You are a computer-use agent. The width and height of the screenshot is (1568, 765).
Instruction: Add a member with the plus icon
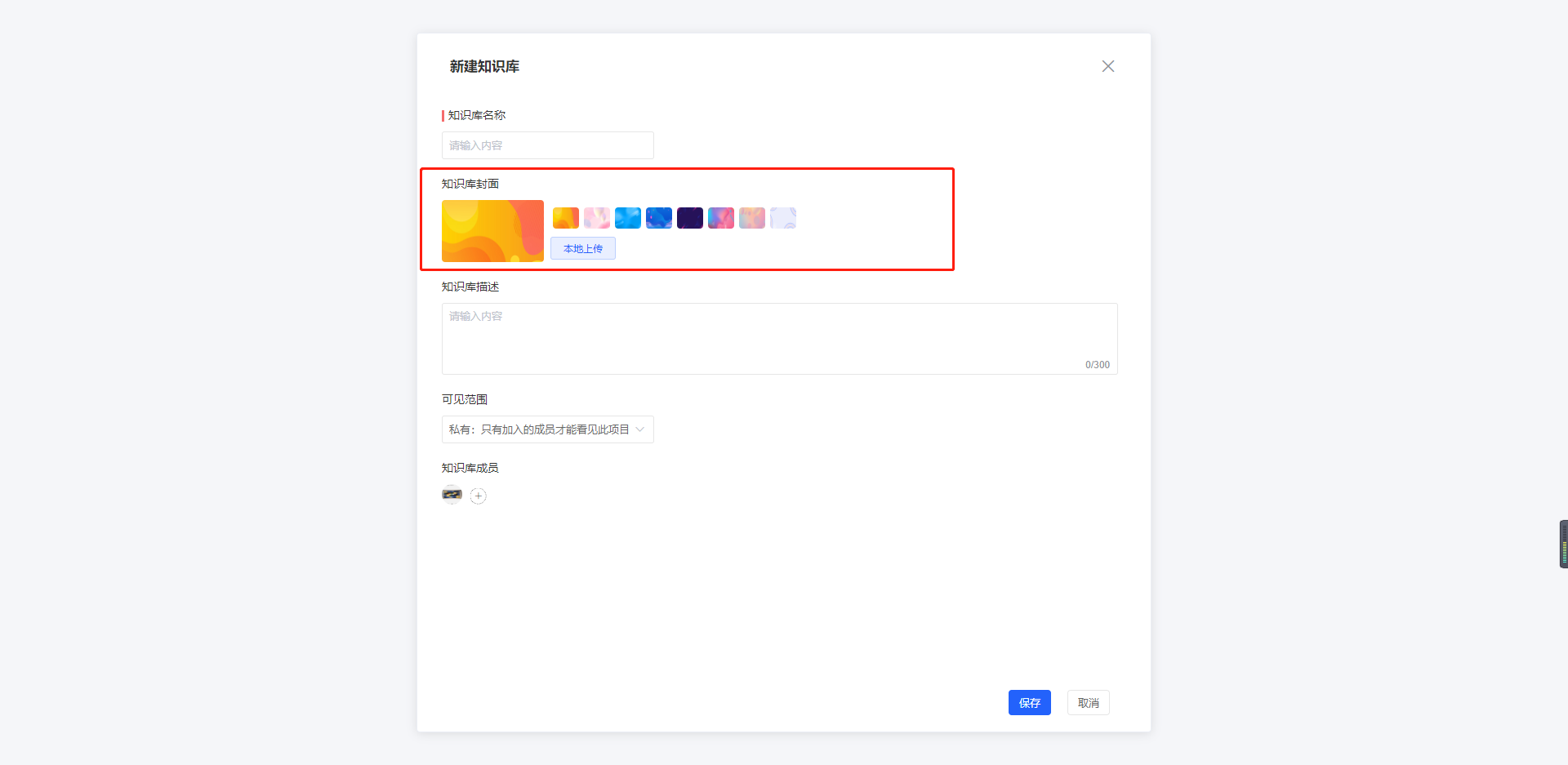click(479, 496)
